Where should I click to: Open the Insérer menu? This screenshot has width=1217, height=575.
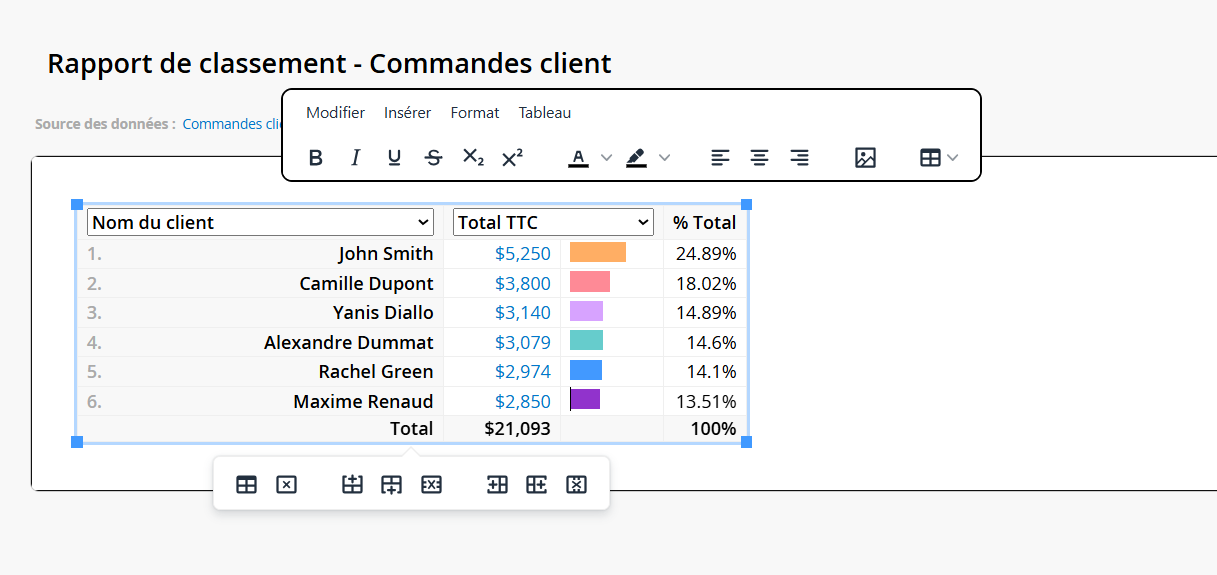(407, 113)
